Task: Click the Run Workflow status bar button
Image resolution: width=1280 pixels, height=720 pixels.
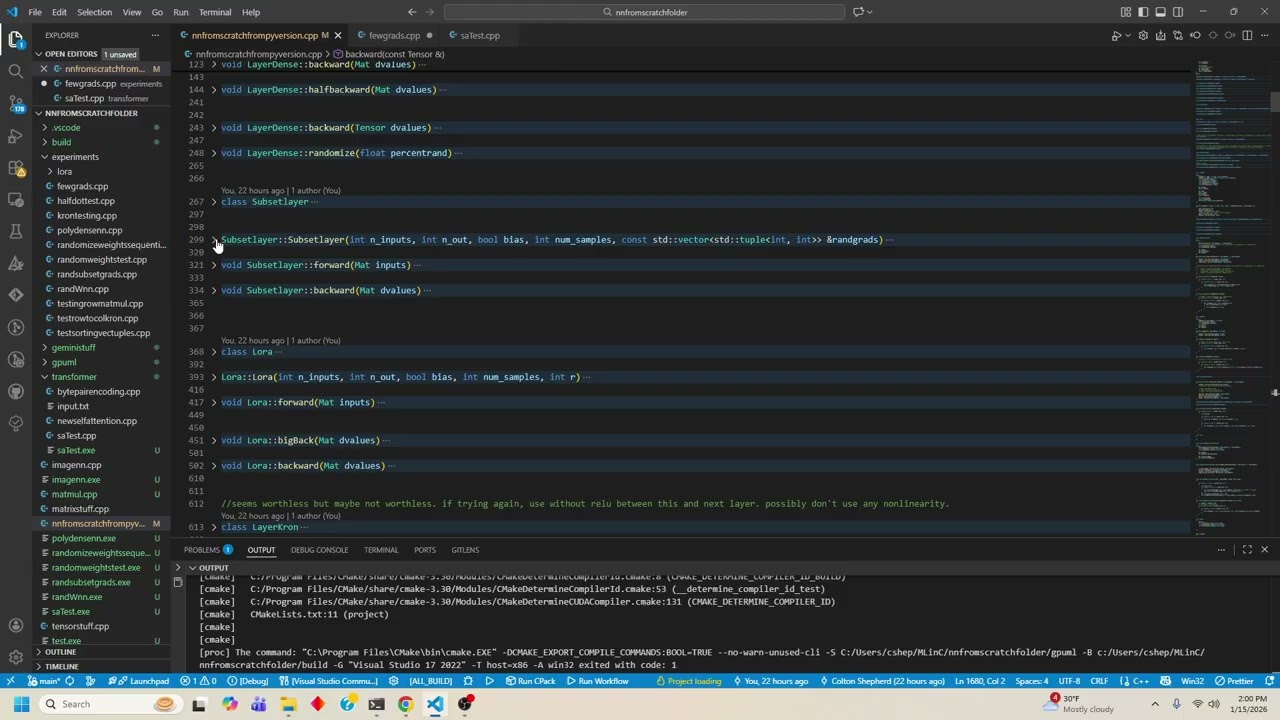Action: [x=597, y=681]
